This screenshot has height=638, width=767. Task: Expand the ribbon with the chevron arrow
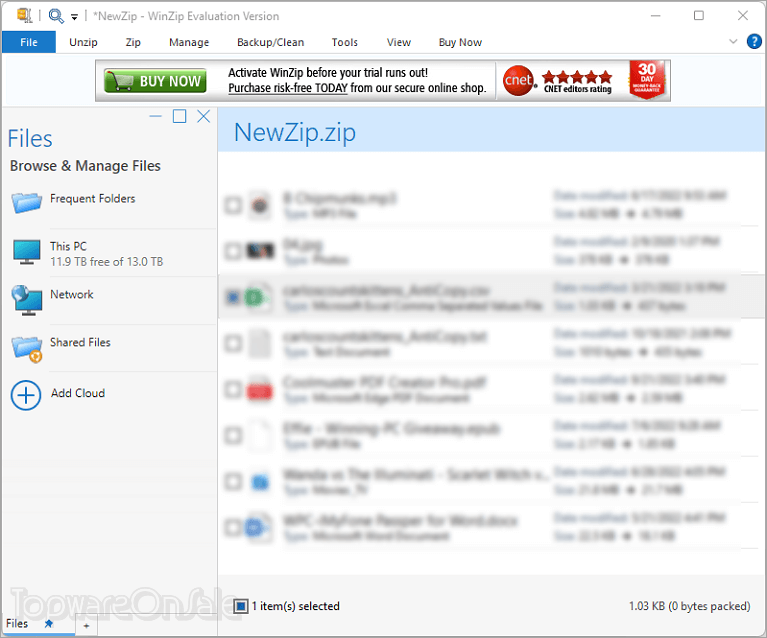[733, 42]
